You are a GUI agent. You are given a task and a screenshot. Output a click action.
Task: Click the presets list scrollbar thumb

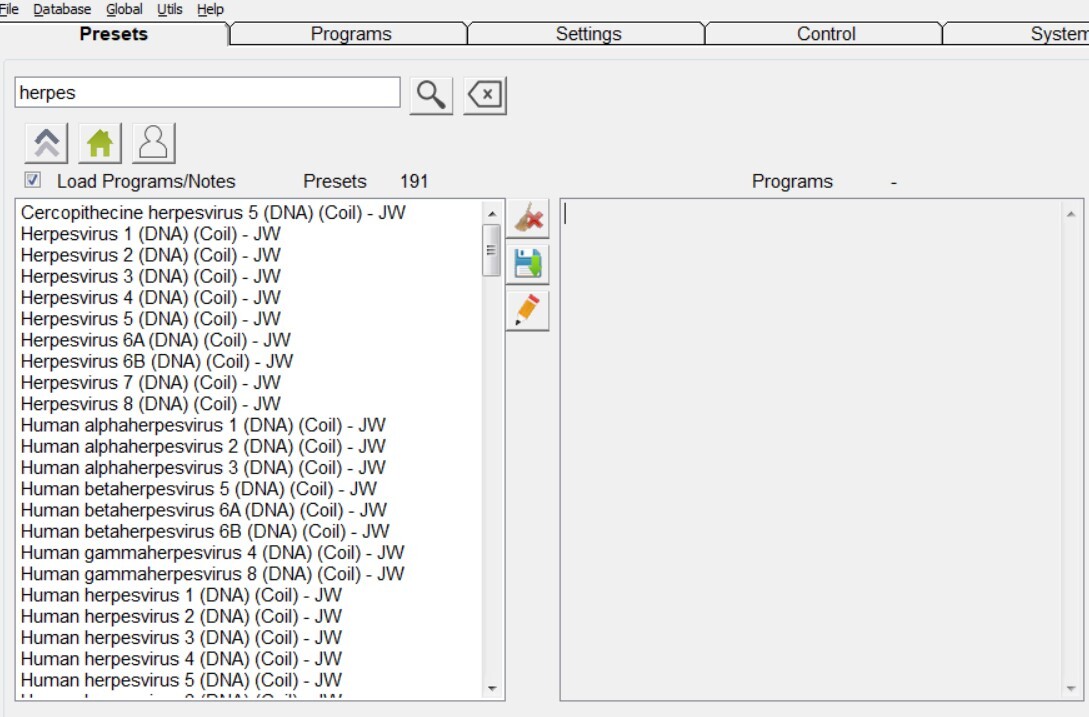(x=492, y=250)
